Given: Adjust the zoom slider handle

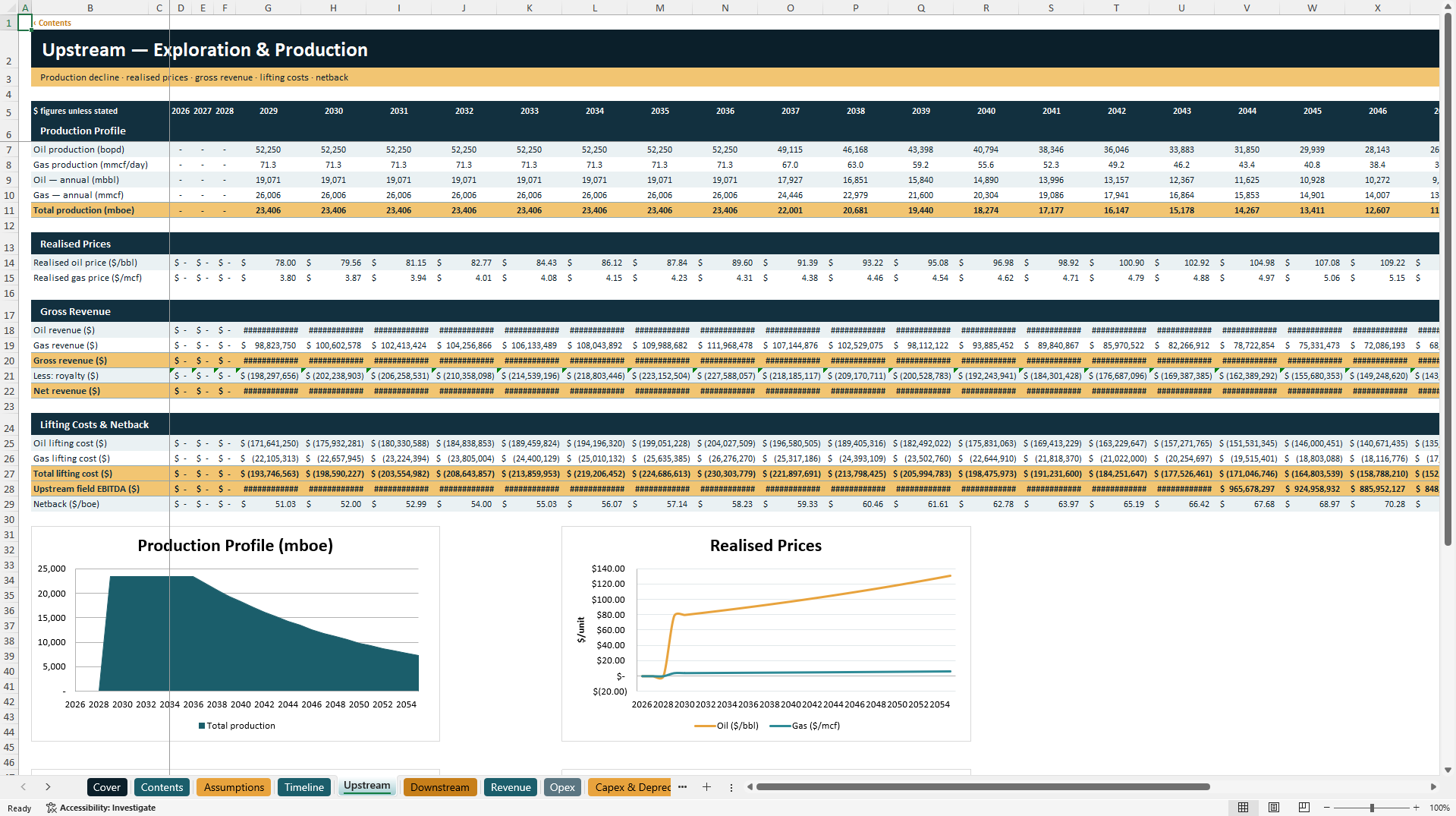Looking at the screenshot, I should 1372,808.
